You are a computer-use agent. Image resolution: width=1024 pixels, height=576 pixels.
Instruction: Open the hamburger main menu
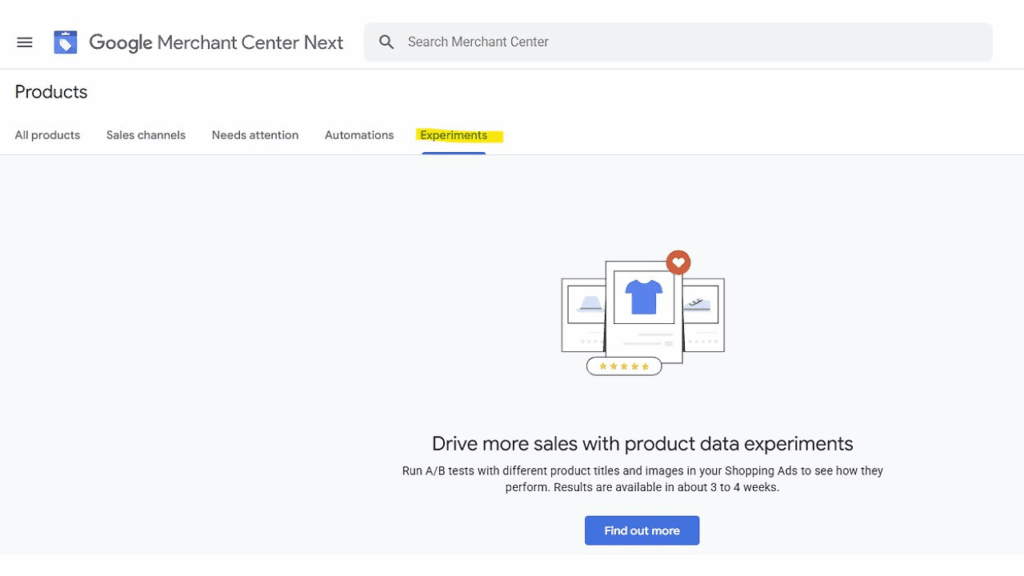point(24,42)
